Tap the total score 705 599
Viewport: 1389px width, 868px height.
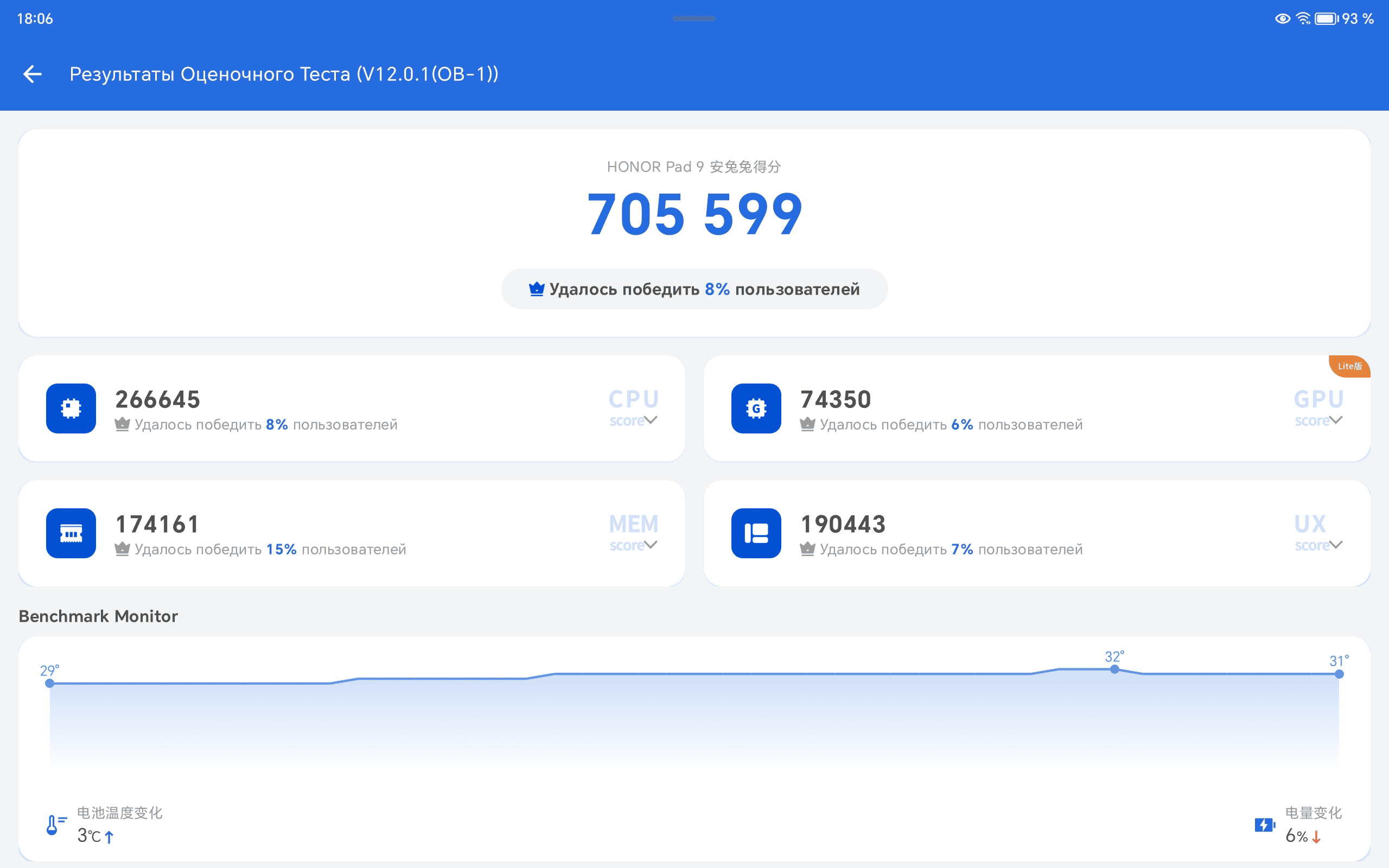(x=694, y=215)
